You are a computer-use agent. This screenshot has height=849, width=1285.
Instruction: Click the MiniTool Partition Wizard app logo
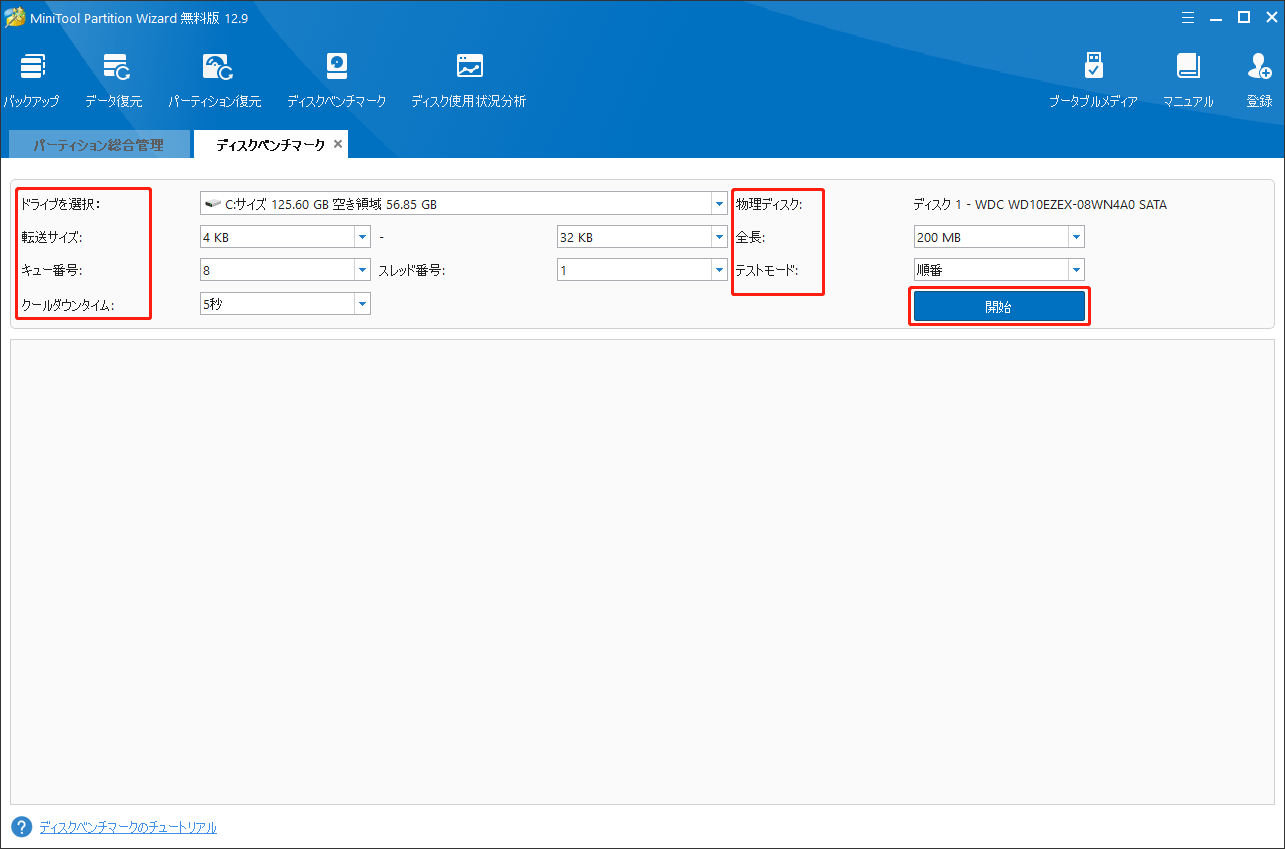pos(13,18)
